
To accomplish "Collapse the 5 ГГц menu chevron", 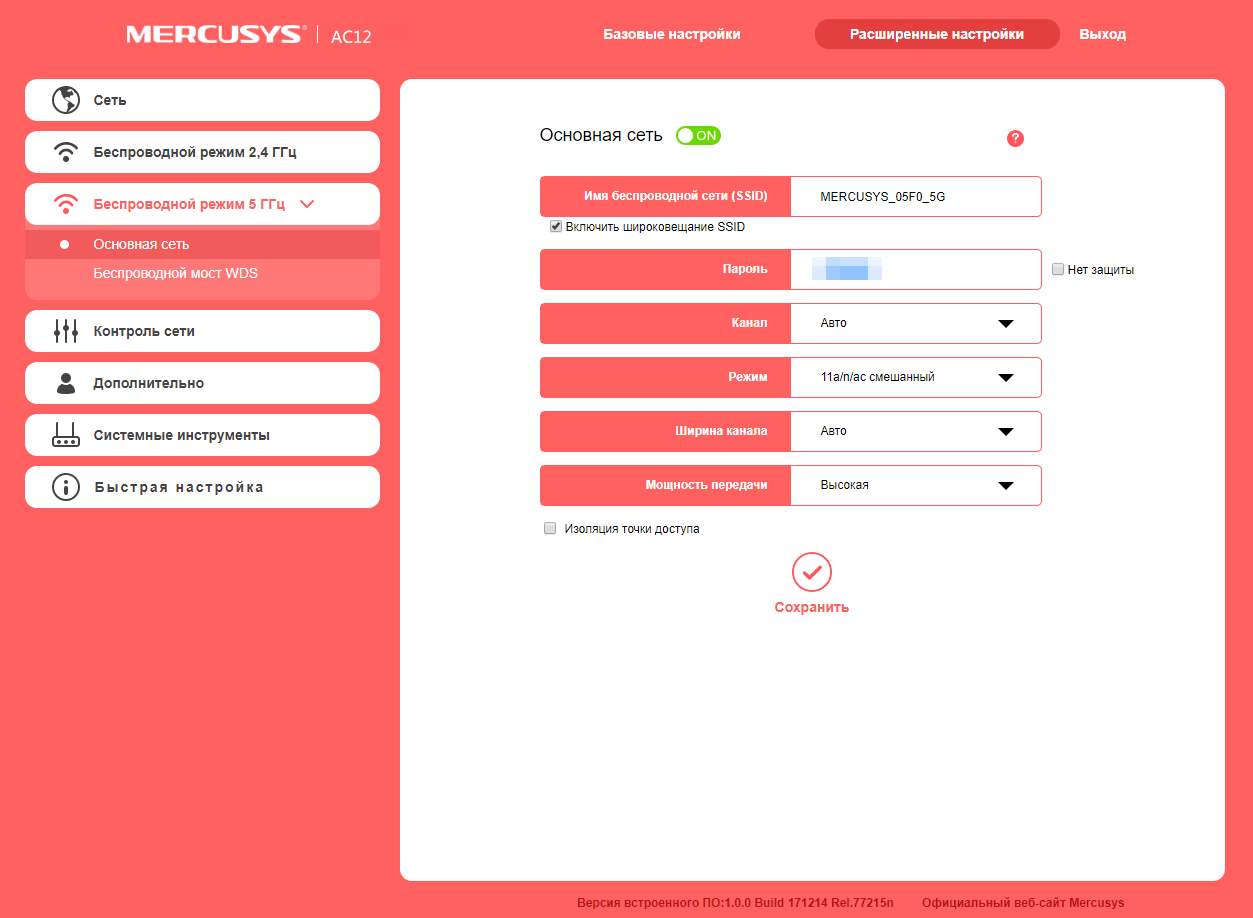I will 307,204.
